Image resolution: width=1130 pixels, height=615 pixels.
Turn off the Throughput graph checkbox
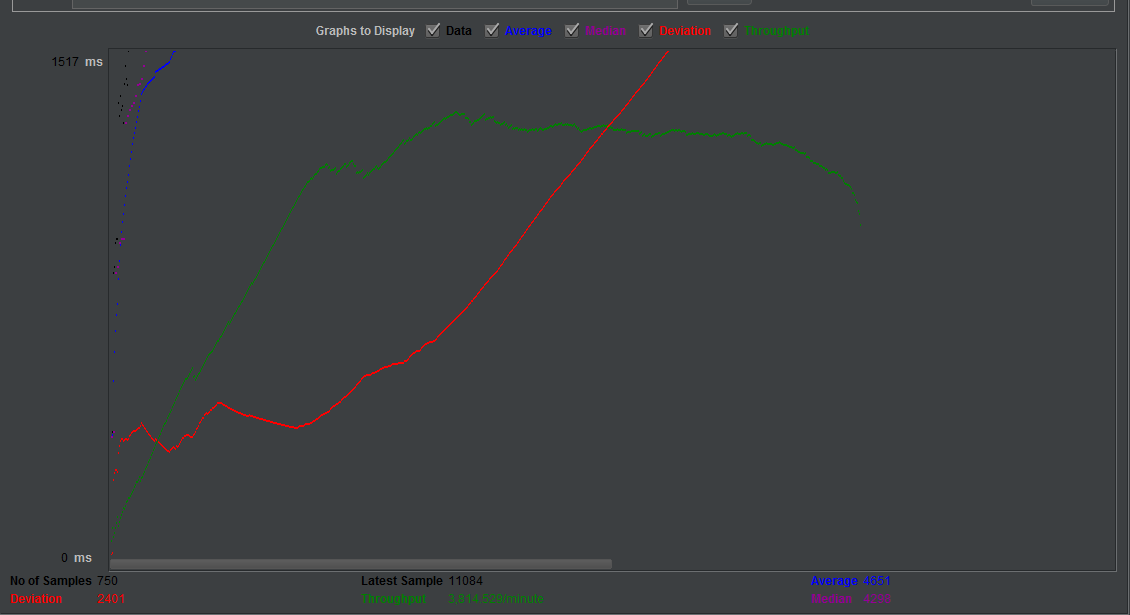[731, 30]
